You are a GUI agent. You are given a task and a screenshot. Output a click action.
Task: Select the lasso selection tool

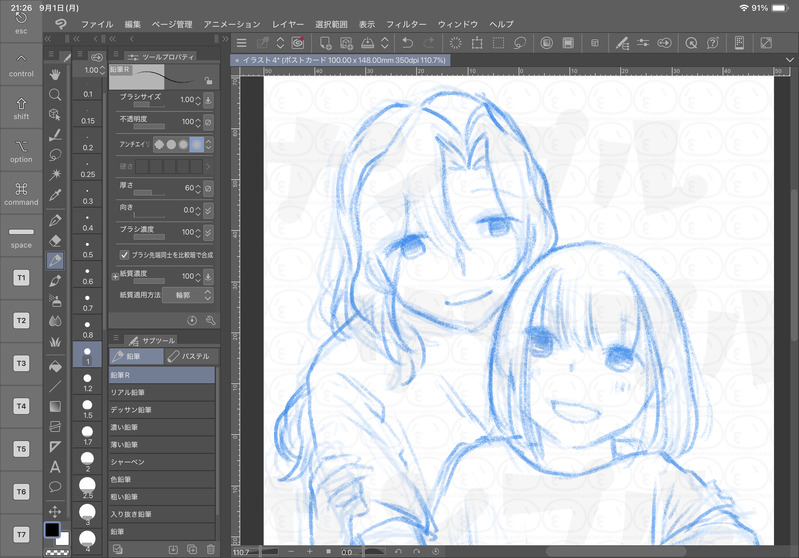pos(55,155)
